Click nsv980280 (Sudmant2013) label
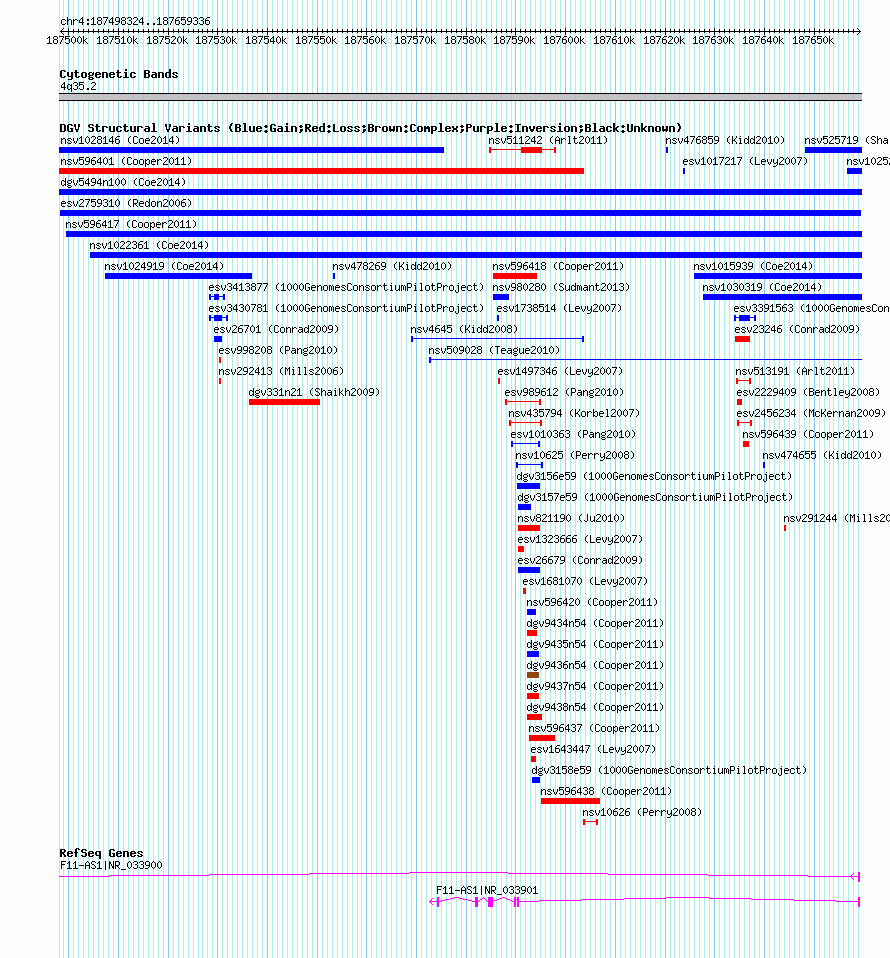The height and width of the screenshot is (958, 890). [x=561, y=287]
